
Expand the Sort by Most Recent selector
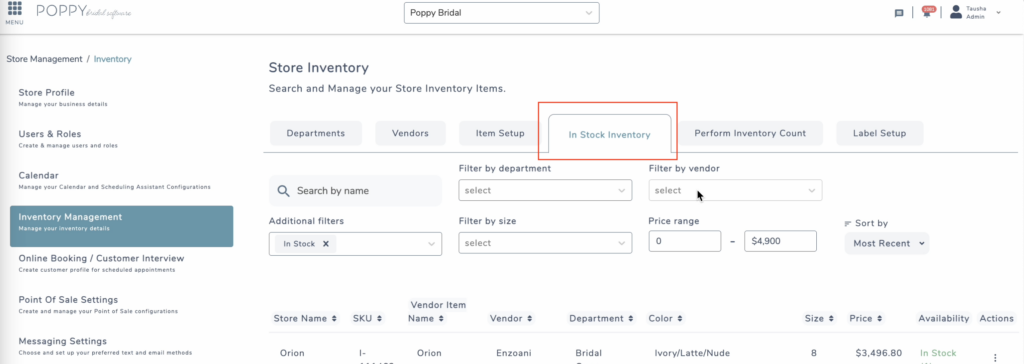click(886, 243)
